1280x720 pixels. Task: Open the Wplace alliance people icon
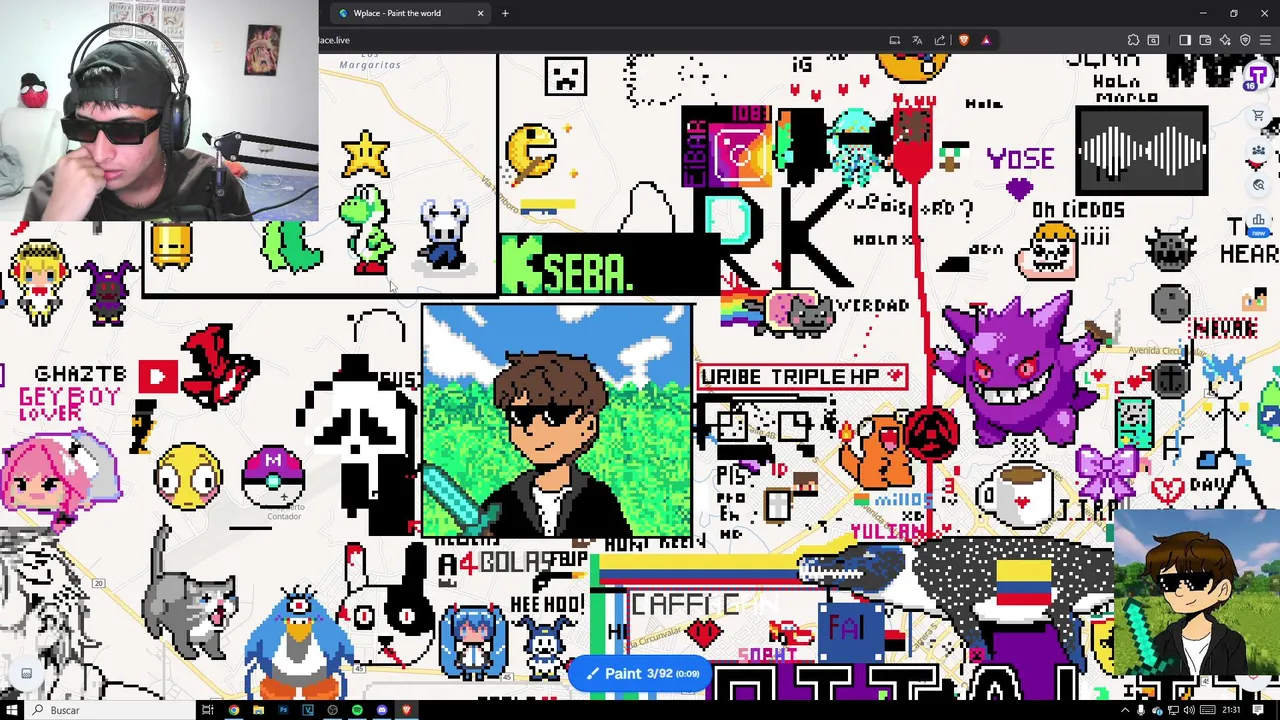point(1258,150)
